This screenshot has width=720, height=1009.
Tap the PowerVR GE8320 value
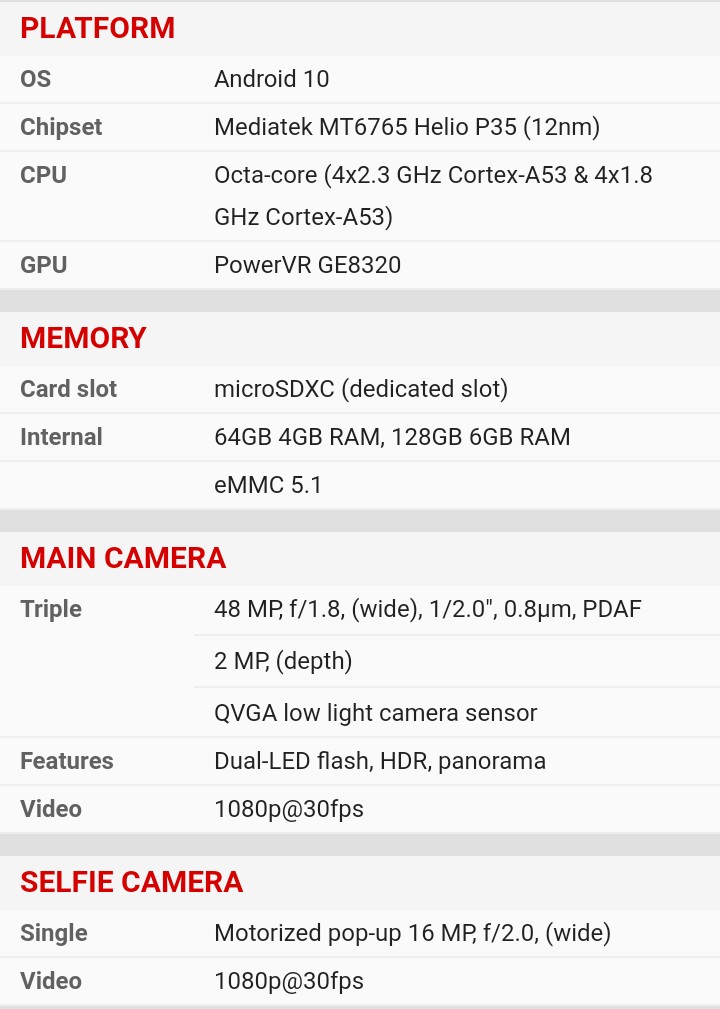[308, 265]
